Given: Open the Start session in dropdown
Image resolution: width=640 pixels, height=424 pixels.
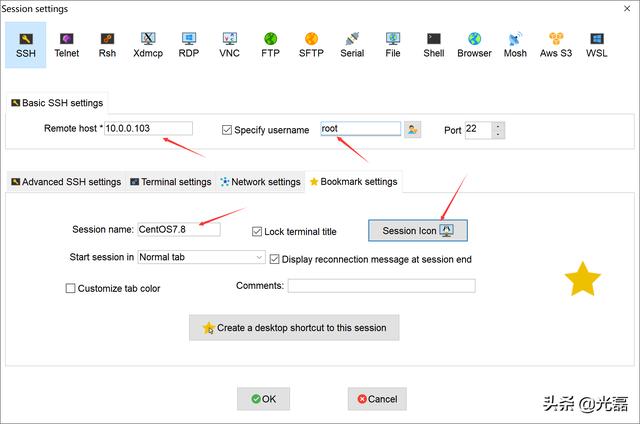Looking at the screenshot, I should [202, 257].
